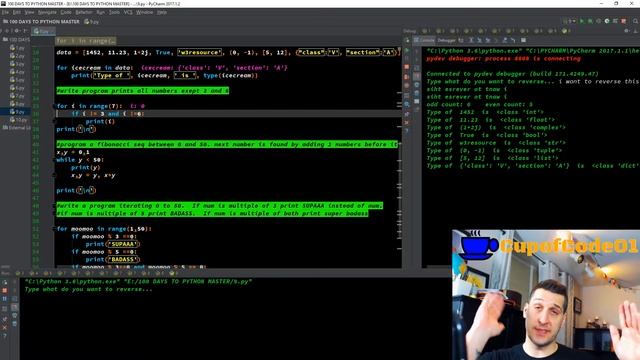Click the Rerun icon in Run panel
Viewport: 640px width, 360px height.
[4, 282]
